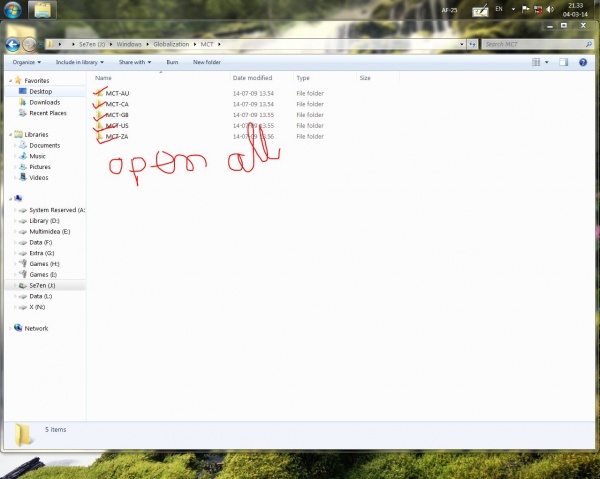Screen dimensions: 600x479
Task: Click Globalization in address breadcrumb
Action: [171, 44]
